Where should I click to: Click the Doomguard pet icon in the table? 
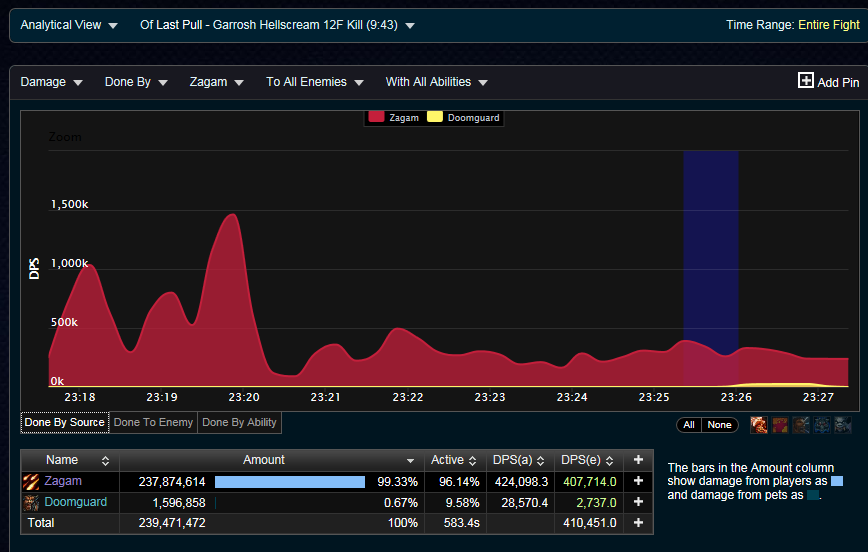pyautogui.click(x=31, y=503)
